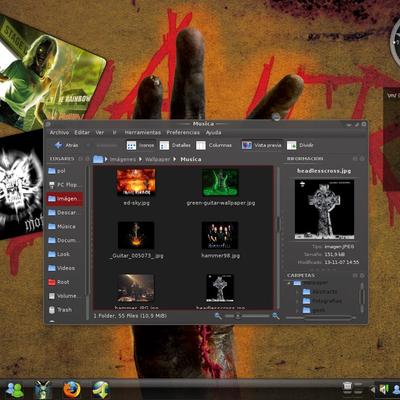Open the Ver menu
The width and height of the screenshot is (400, 400).
[100, 132]
